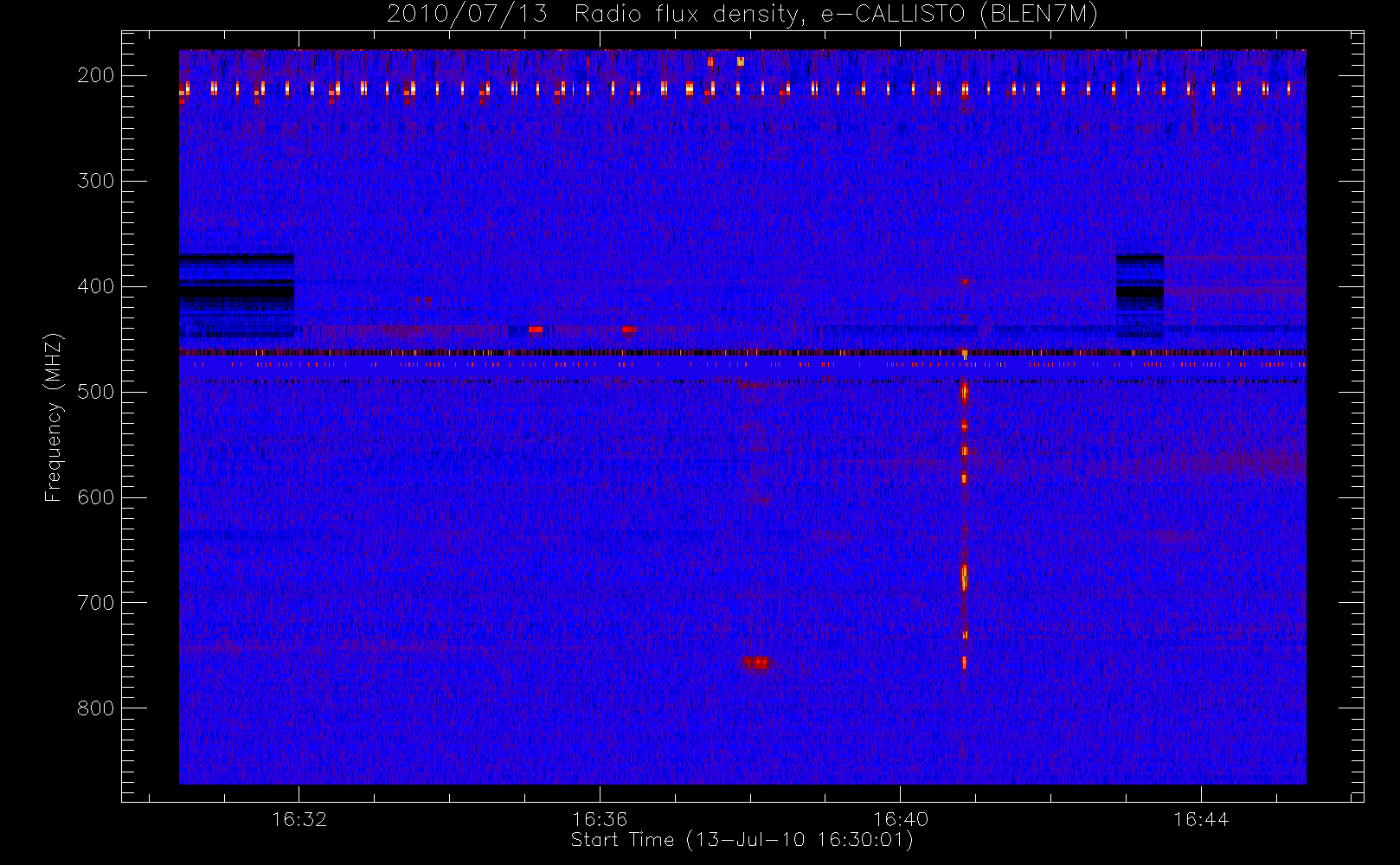Click the 'Frequency (MHZ)' axis label
The width and height of the screenshot is (1400, 865).
(54, 417)
